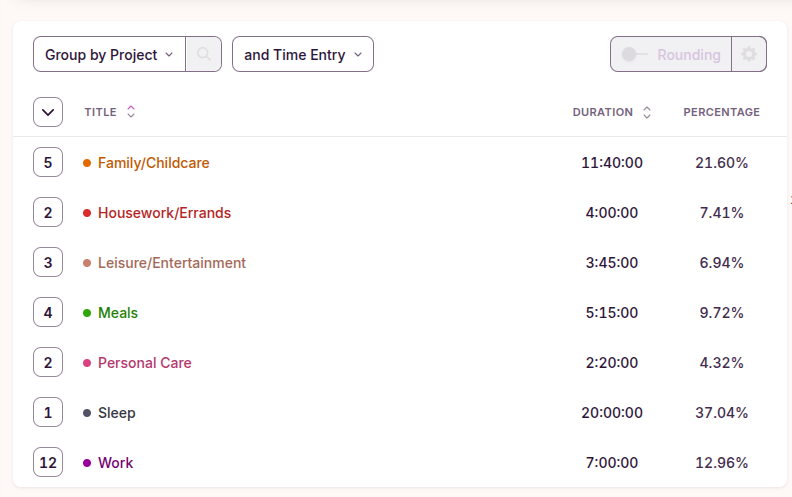Click the Duration column header
792x497 pixels.
click(x=602, y=112)
